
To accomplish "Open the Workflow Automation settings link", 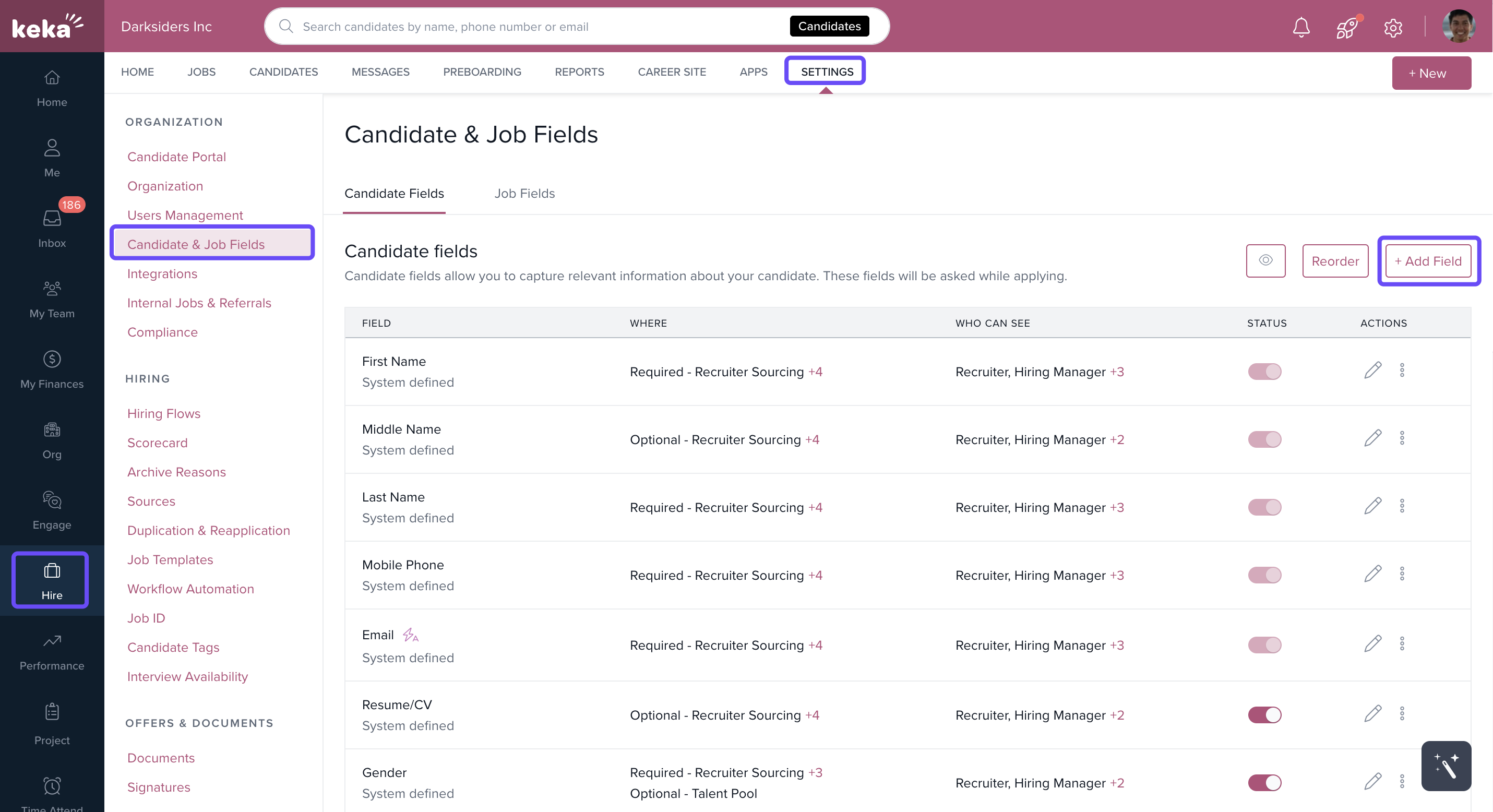I will tap(190, 589).
